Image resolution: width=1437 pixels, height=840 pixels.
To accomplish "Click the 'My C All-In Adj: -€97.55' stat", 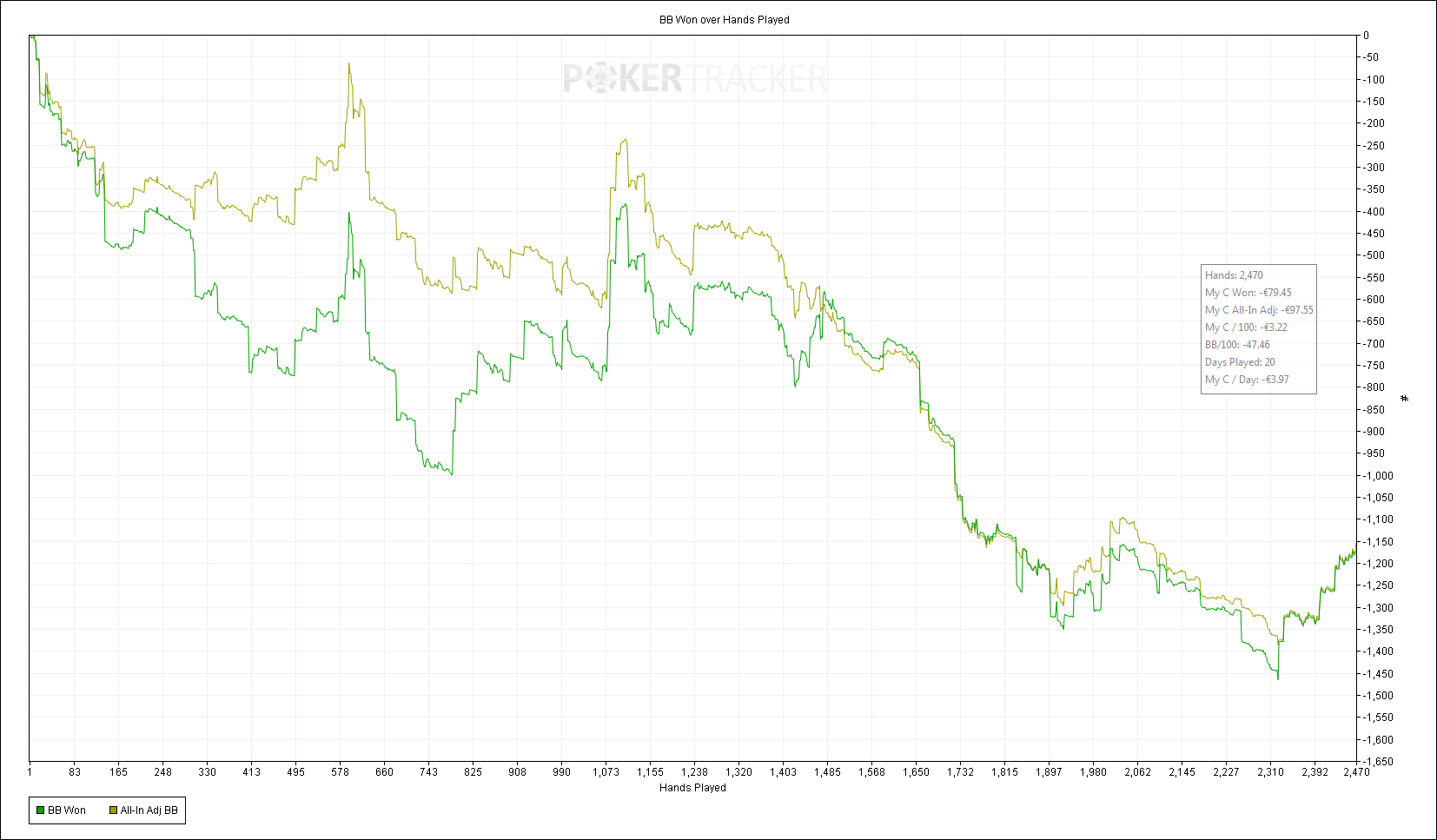I will click(x=1259, y=310).
